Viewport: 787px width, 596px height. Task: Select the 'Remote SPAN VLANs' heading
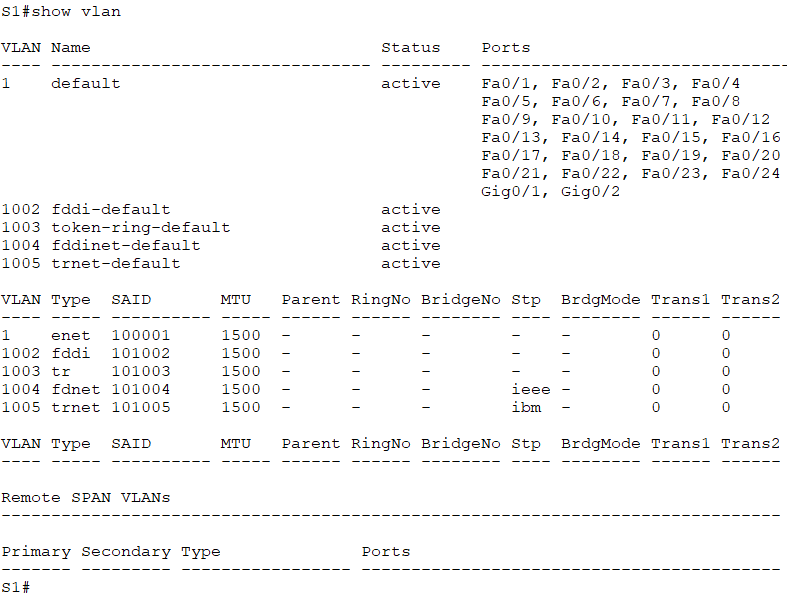pos(86,498)
